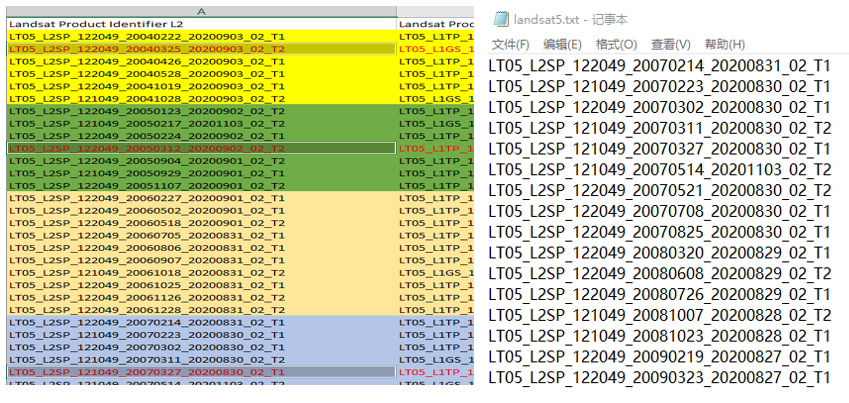849x403 pixels.
Task: Select cell LT05_L2SP_121049_20041028_20200903_02_T2
Action: point(201,99)
